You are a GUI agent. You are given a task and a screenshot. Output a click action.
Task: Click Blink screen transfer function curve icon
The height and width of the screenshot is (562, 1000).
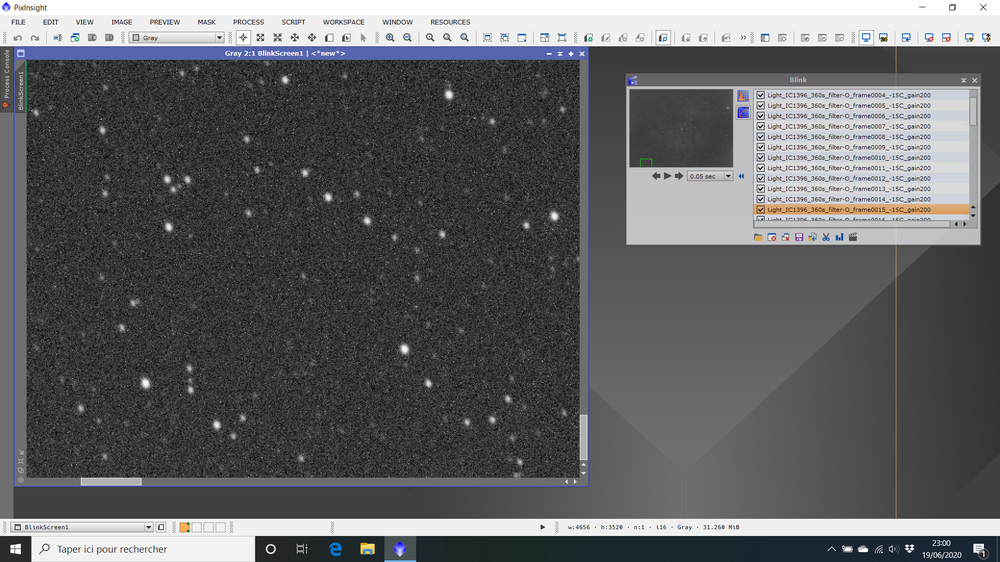point(743,113)
